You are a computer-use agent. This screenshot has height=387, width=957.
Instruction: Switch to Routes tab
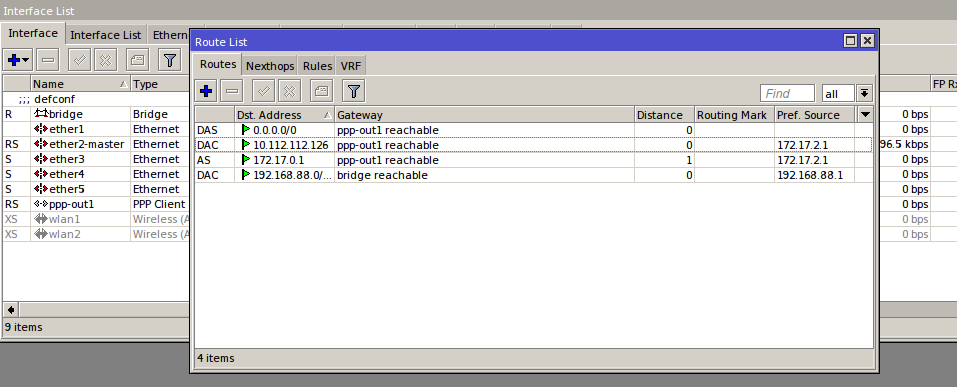[218, 64]
